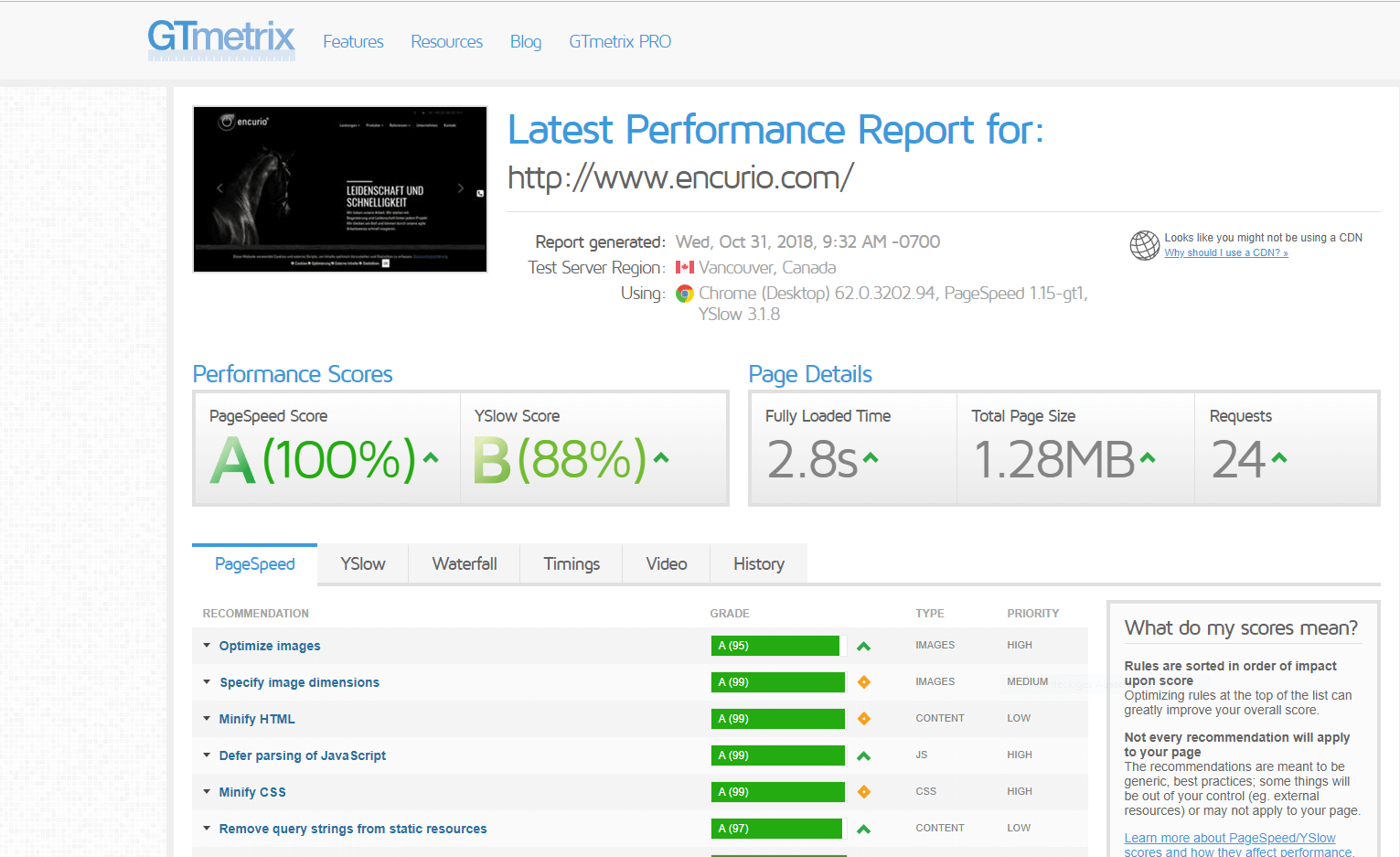This screenshot has width=1400, height=857.
Task: Open 'Why should I use a CDN?' link
Action: [x=1226, y=253]
